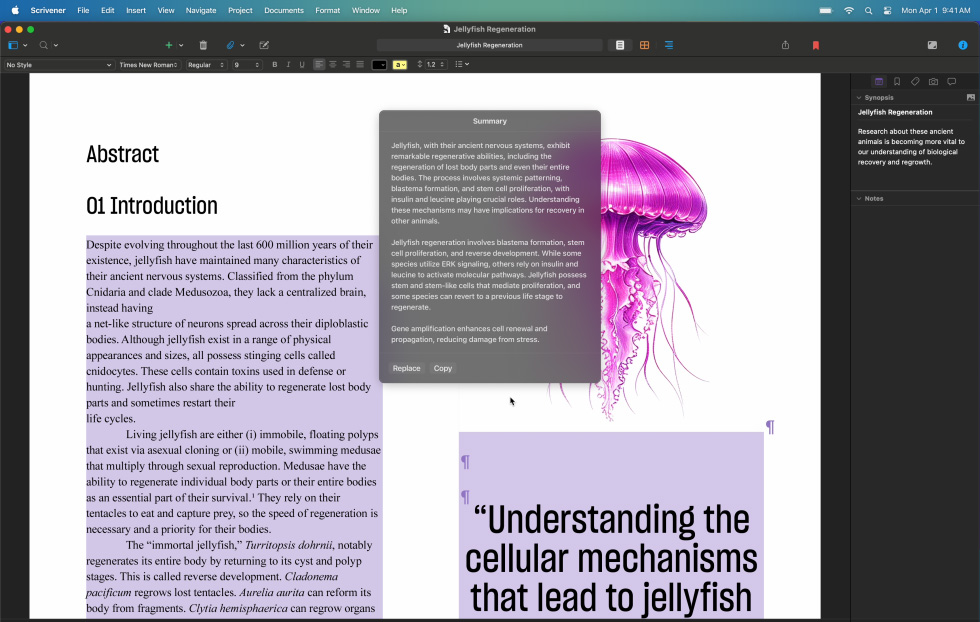Toggle underline formatting
The height and width of the screenshot is (622, 980).
(x=302, y=64)
